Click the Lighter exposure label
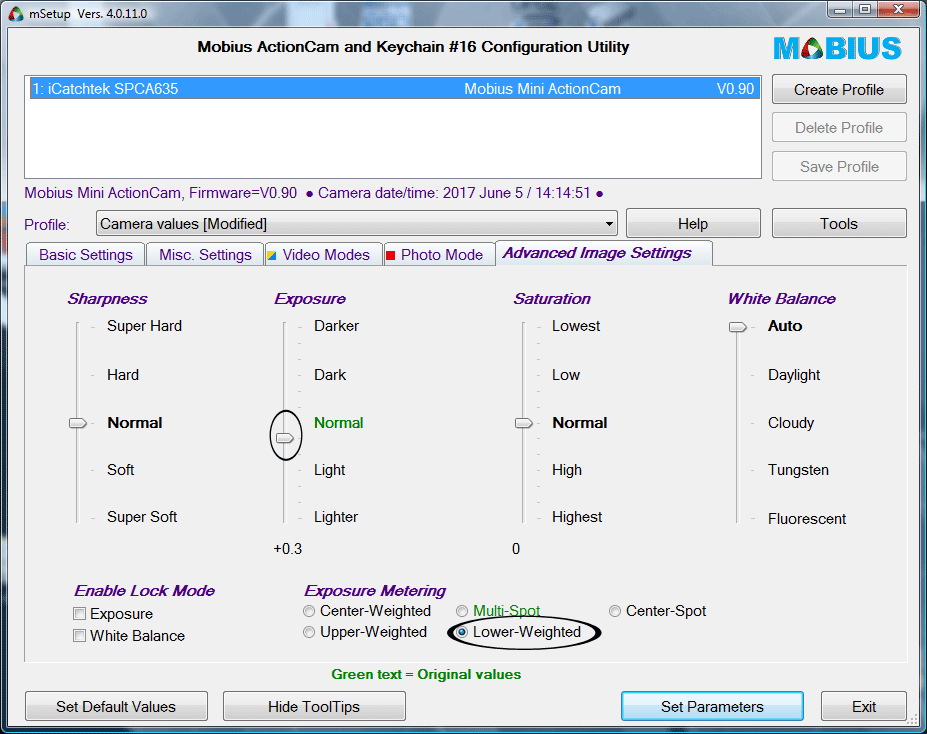 click(336, 517)
